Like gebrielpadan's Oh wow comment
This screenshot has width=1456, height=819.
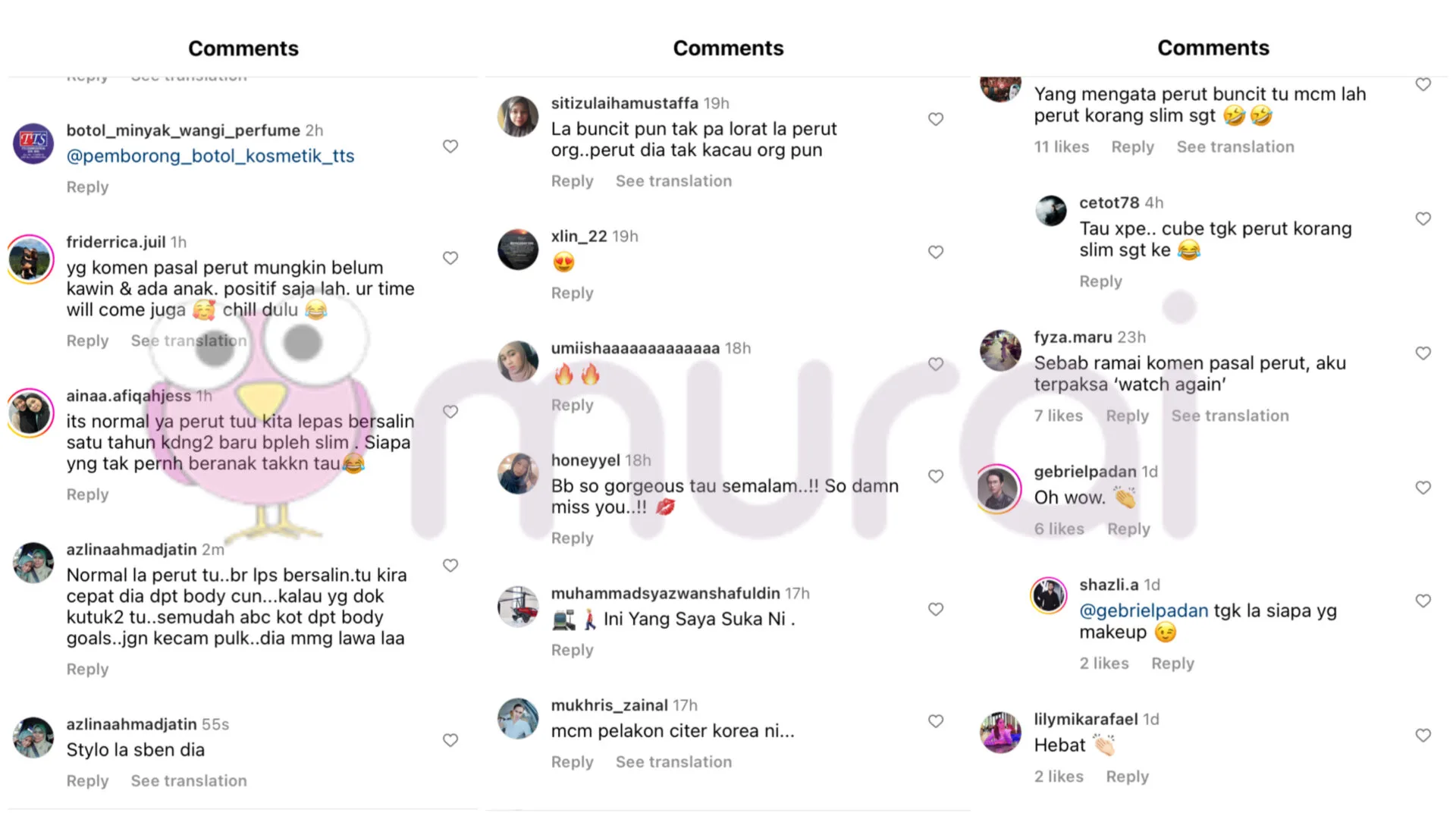click(1423, 488)
